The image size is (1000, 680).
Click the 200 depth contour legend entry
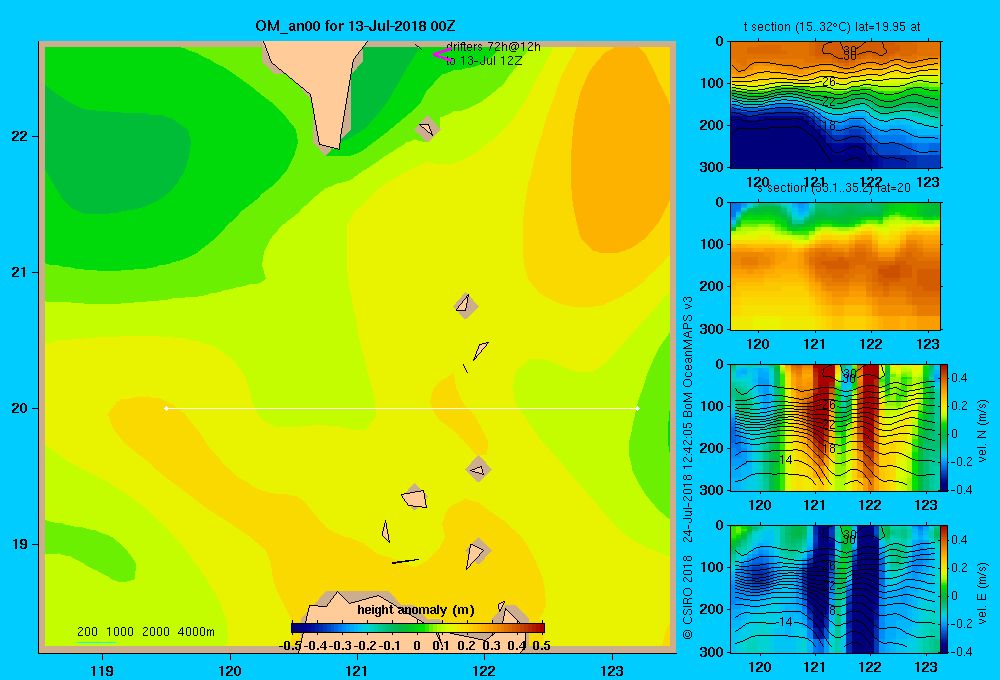[x=87, y=632]
